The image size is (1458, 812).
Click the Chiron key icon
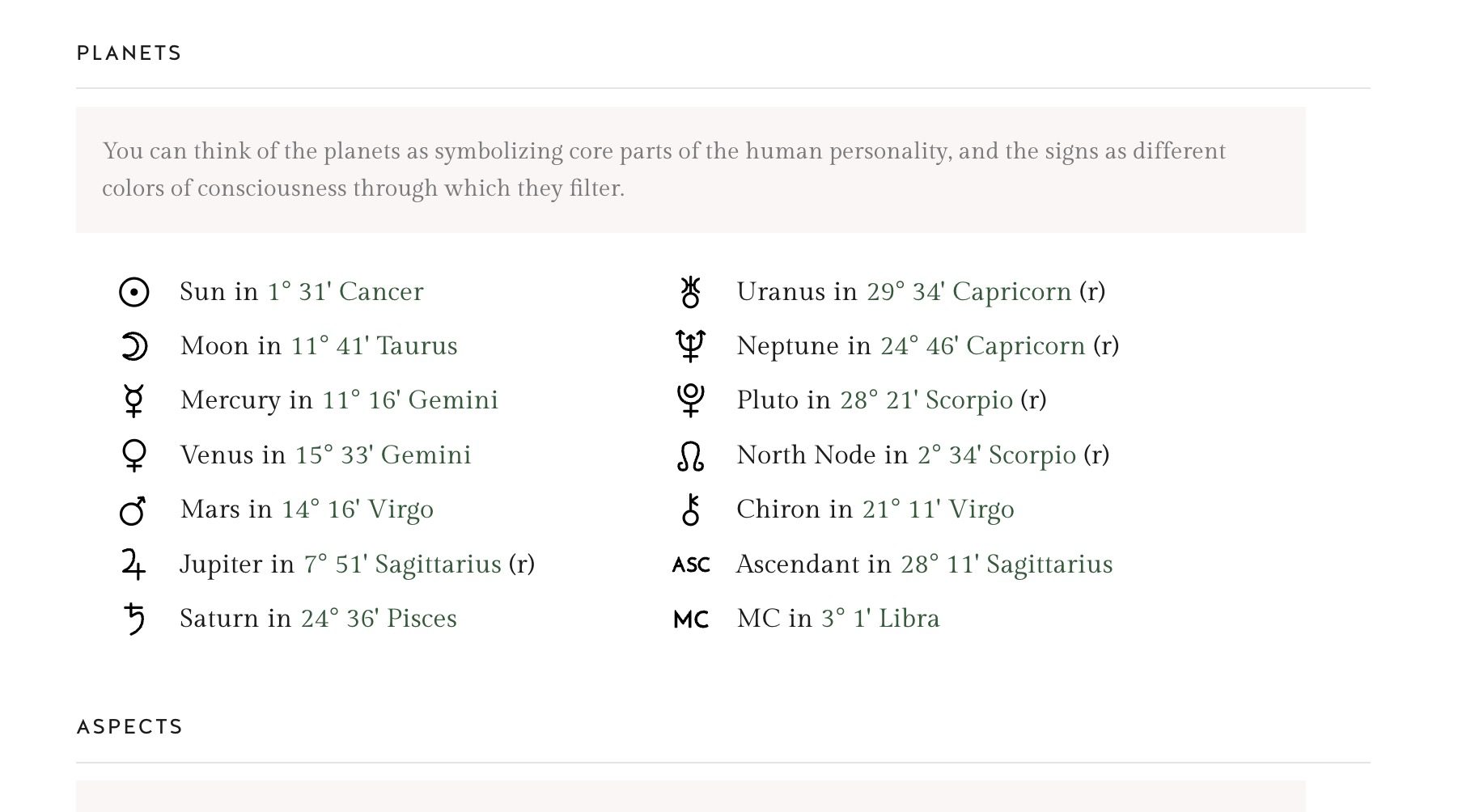click(x=690, y=510)
